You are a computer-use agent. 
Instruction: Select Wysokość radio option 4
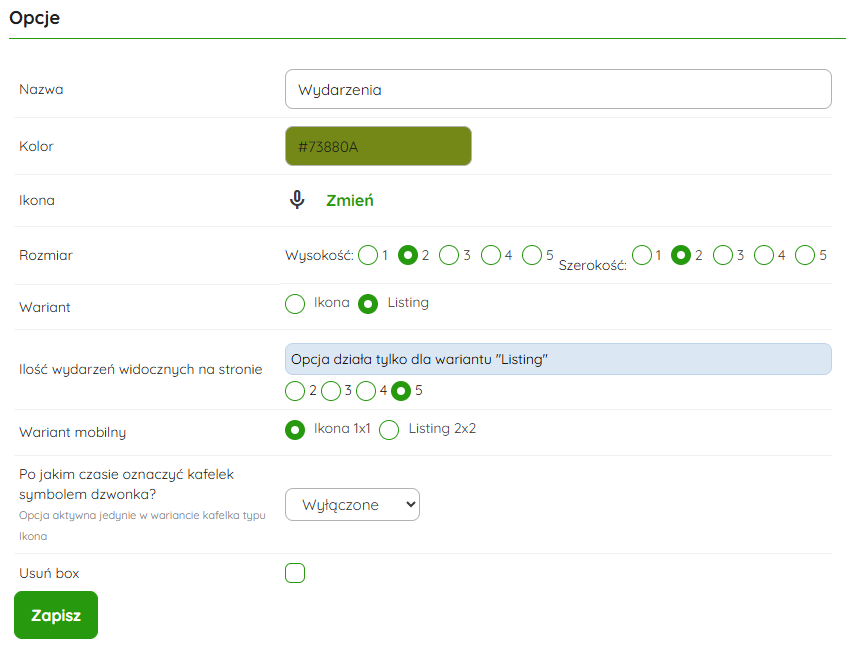point(491,255)
